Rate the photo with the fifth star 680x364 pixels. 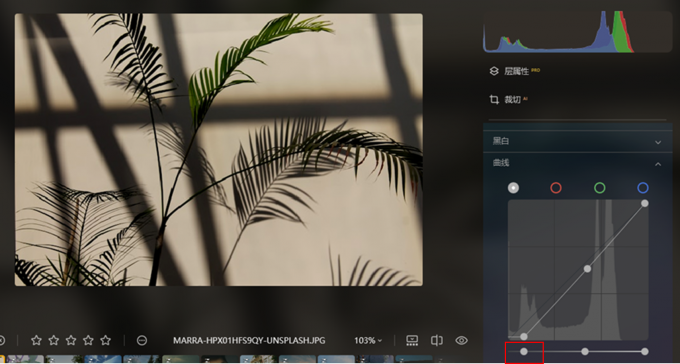[105, 341]
